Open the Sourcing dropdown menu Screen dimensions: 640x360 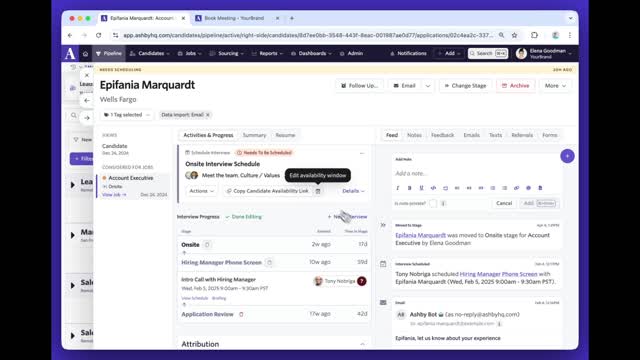pos(227,53)
